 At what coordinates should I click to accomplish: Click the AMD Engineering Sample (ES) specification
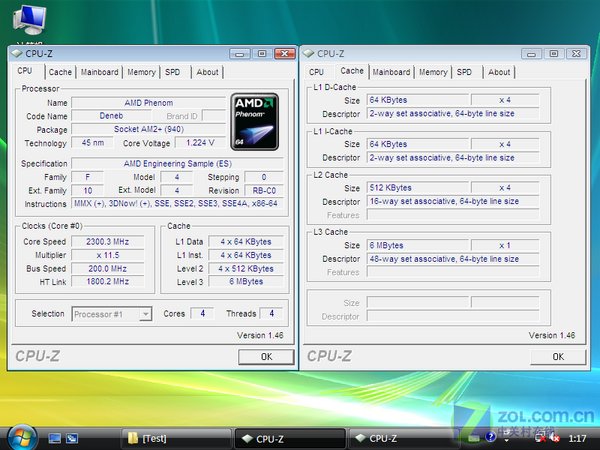[x=178, y=164]
